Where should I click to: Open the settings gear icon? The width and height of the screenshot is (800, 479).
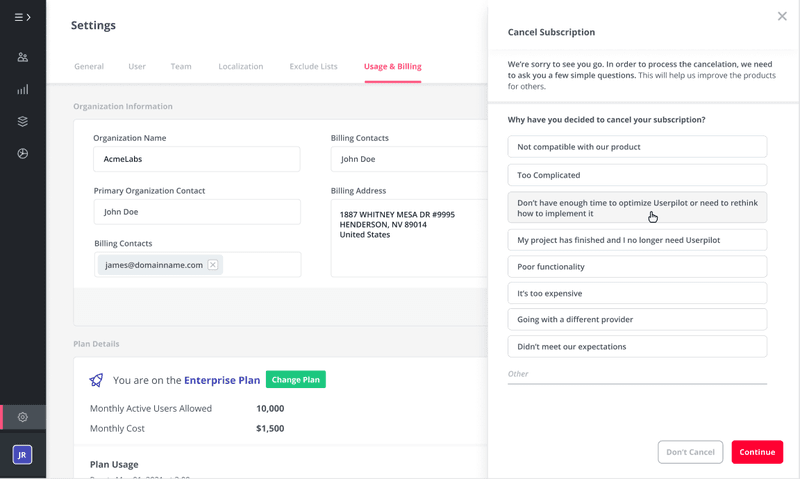[x=22, y=417]
